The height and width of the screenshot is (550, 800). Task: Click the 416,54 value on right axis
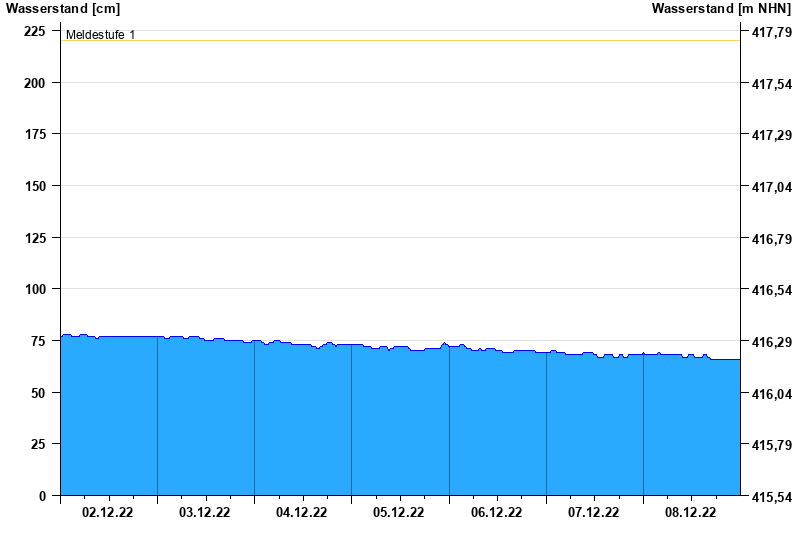click(x=771, y=291)
